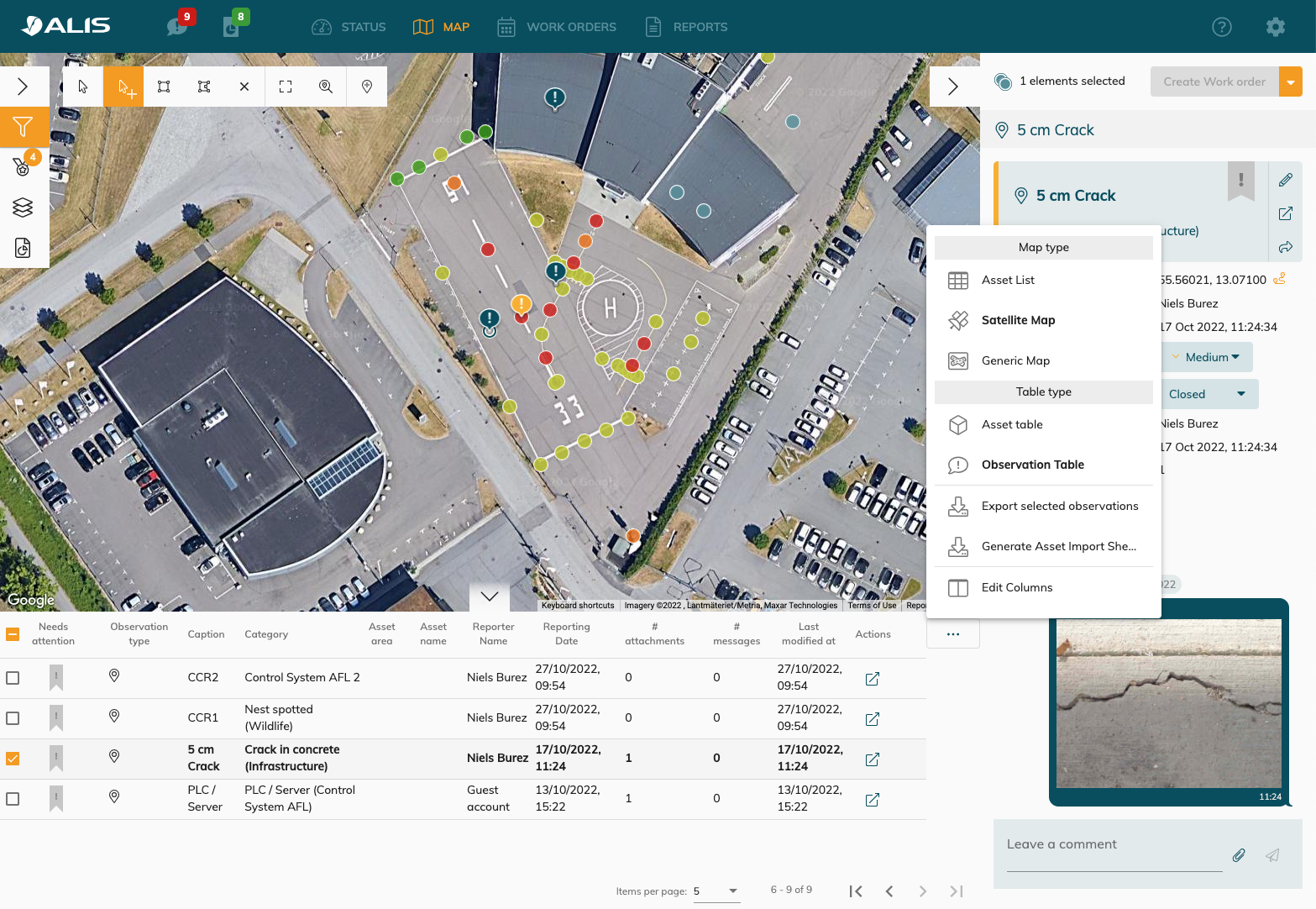The image size is (1316, 909).
Task: Click the edit pencil icon for observation
Action: pos(1285,180)
